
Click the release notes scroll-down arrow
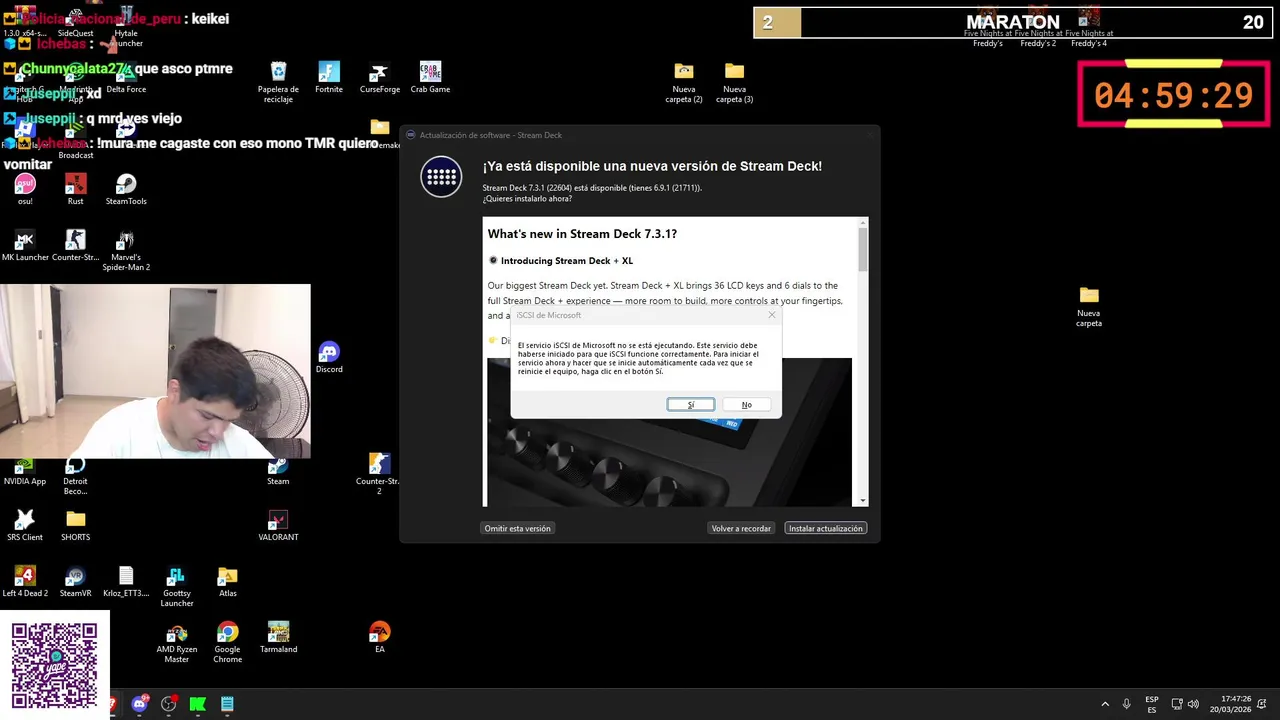[862, 500]
